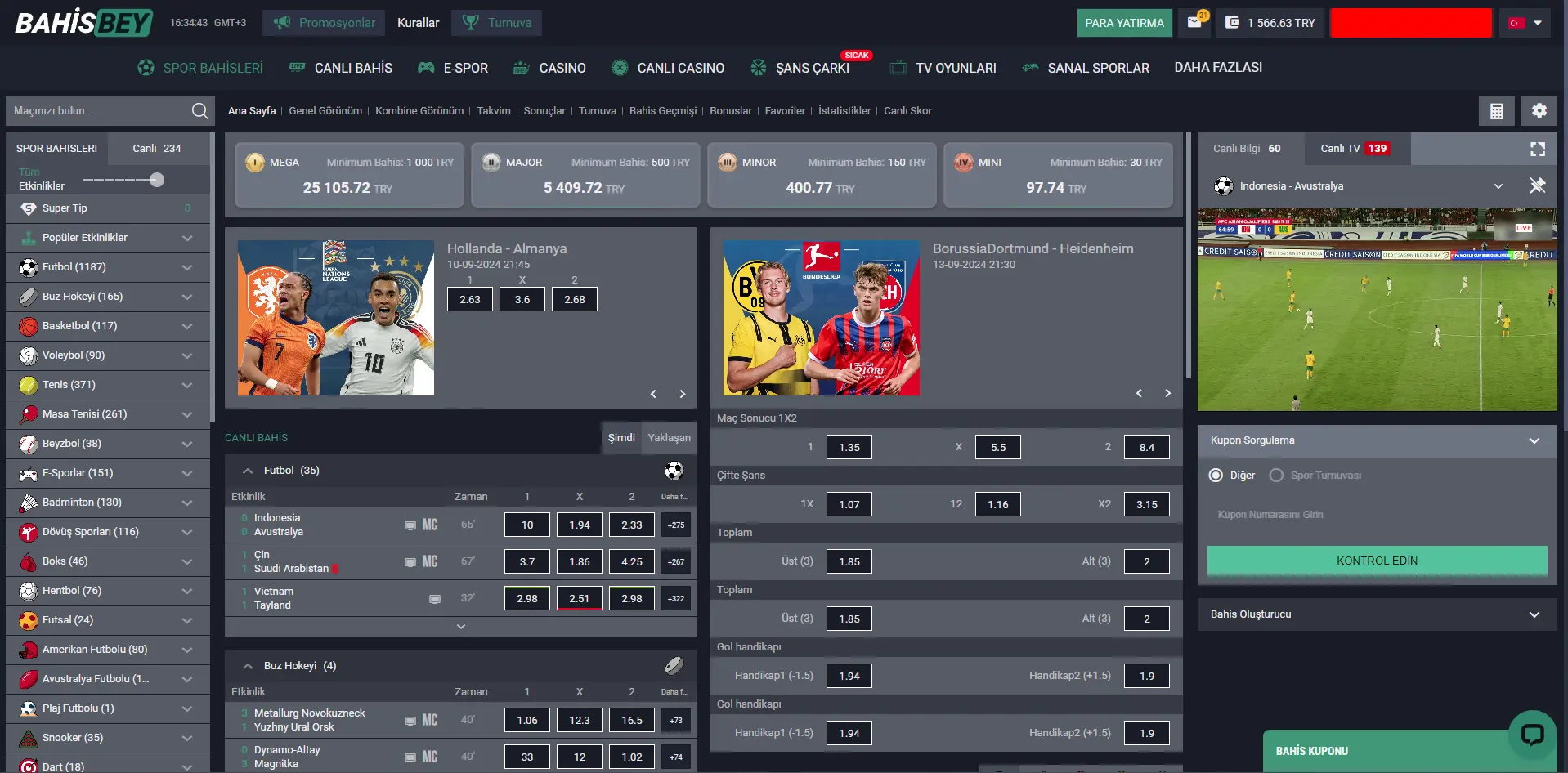Screen dimensions: 1568x773
Task: Open the bet calculator icon
Action: [1496, 111]
